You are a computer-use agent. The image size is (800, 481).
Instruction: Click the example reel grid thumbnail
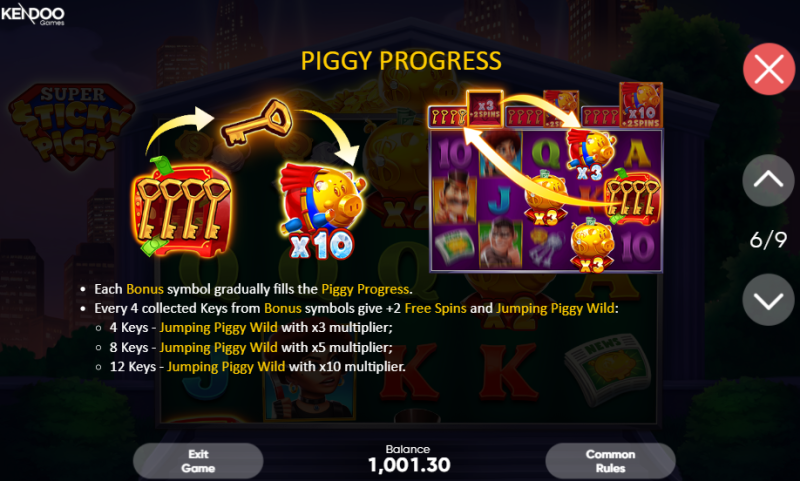click(x=546, y=199)
